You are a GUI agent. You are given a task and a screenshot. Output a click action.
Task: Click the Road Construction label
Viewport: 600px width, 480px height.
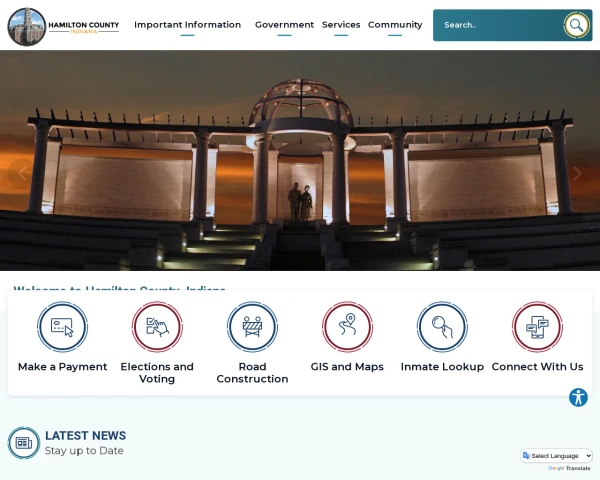(x=252, y=372)
